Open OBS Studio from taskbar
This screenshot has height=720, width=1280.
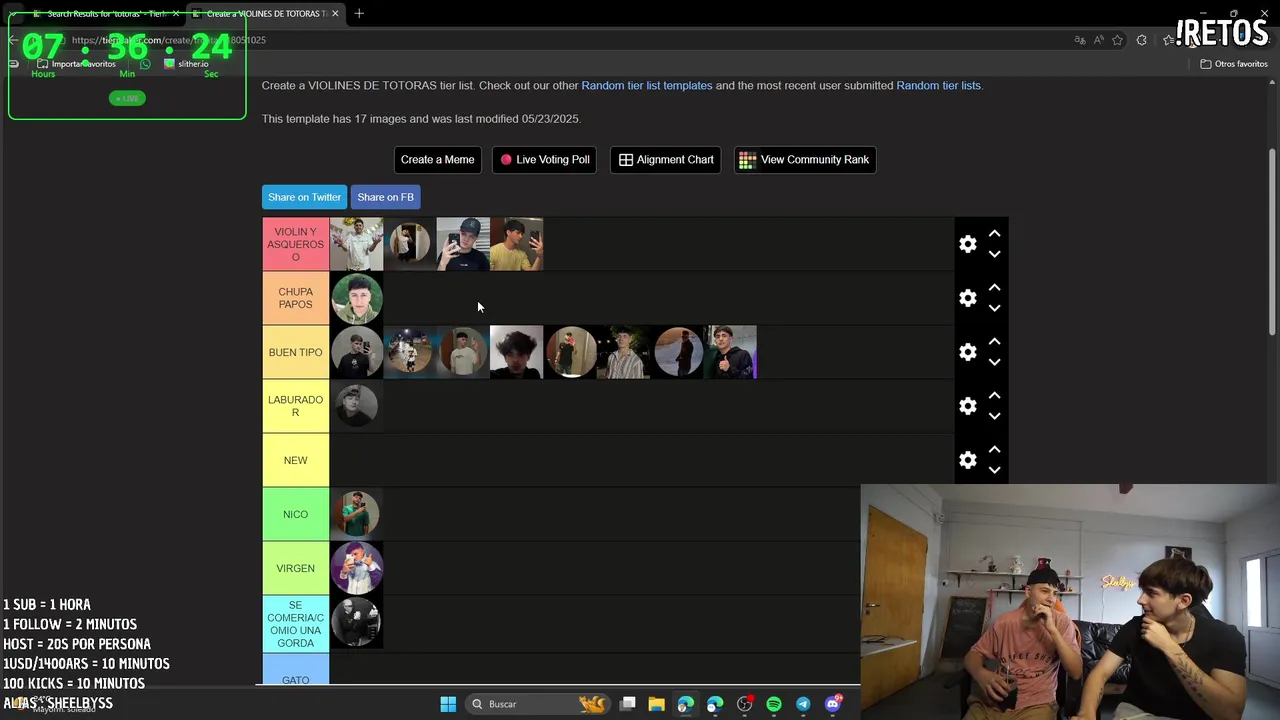(745, 704)
